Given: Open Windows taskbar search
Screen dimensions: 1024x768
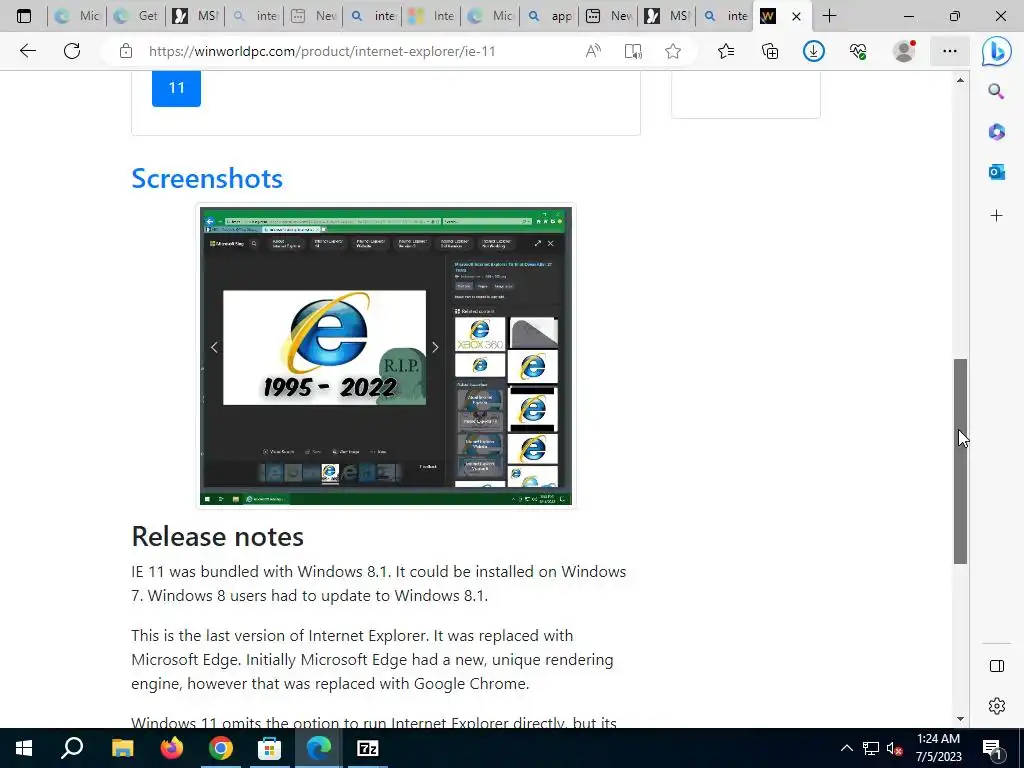Looking at the screenshot, I should coord(72,748).
